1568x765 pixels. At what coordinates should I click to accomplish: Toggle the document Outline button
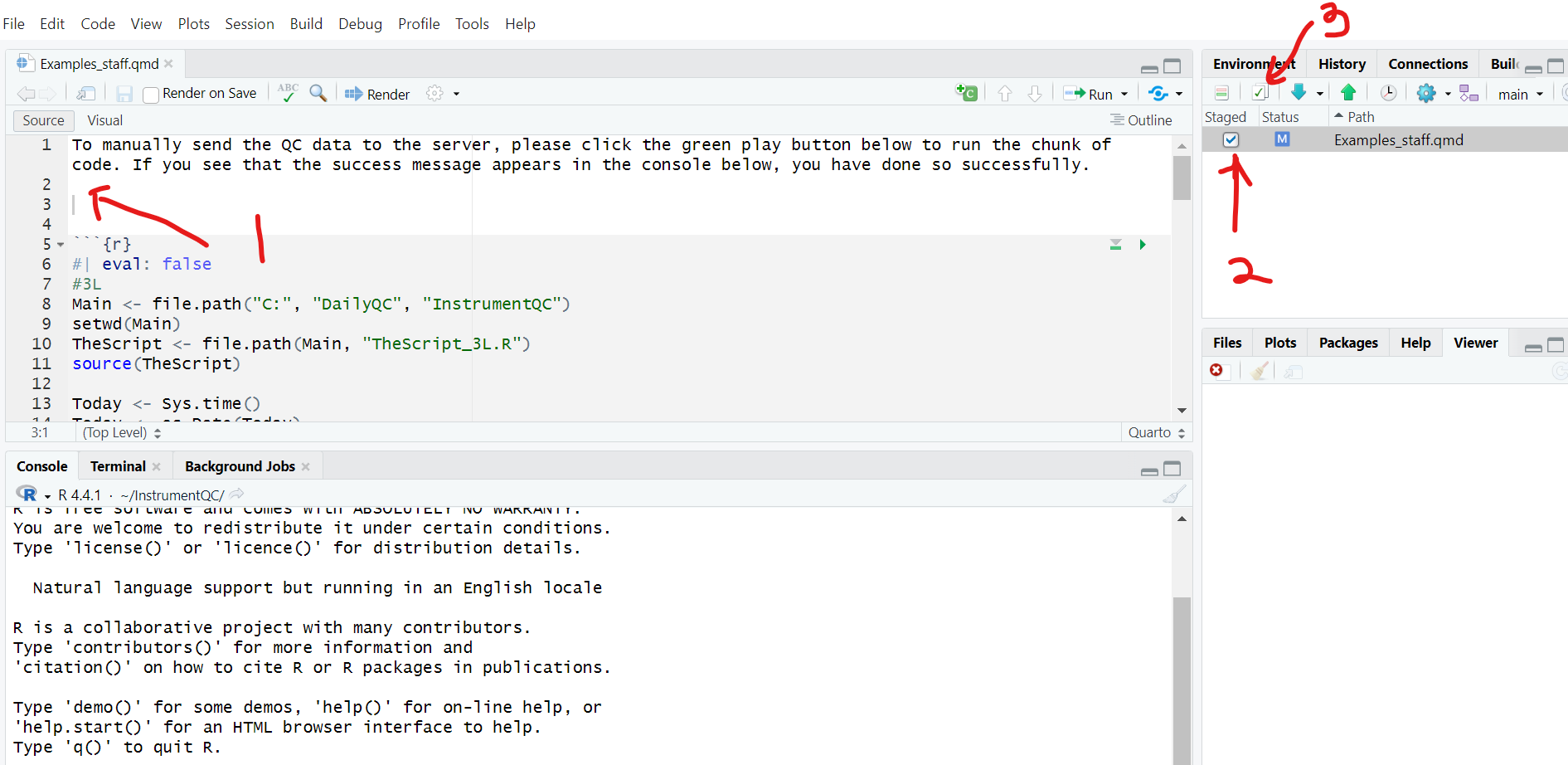point(1141,121)
